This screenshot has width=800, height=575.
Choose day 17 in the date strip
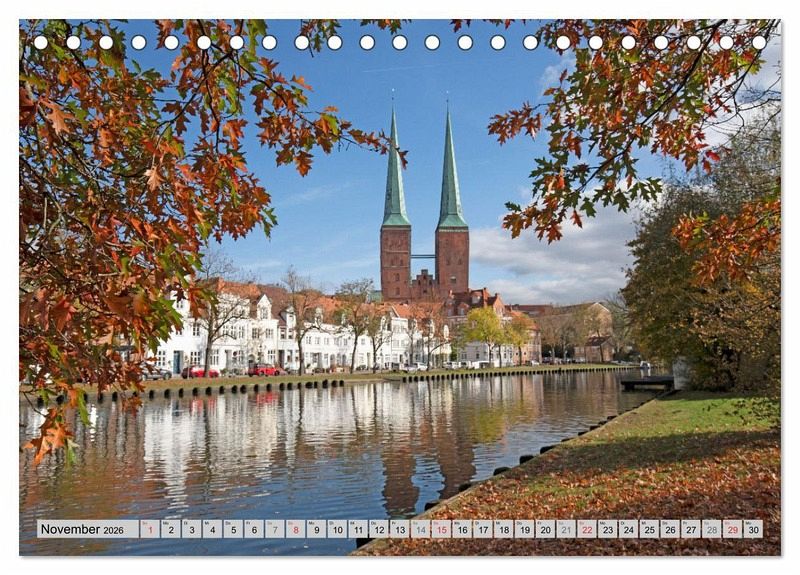click(x=483, y=529)
